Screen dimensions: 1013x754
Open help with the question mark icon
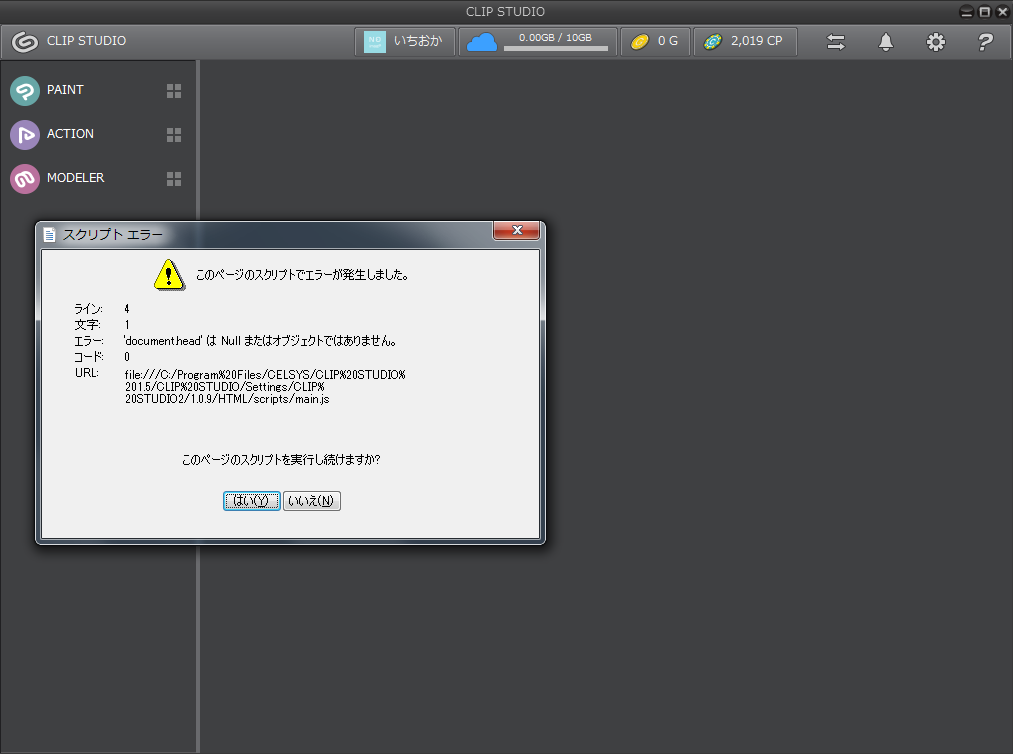(x=985, y=42)
